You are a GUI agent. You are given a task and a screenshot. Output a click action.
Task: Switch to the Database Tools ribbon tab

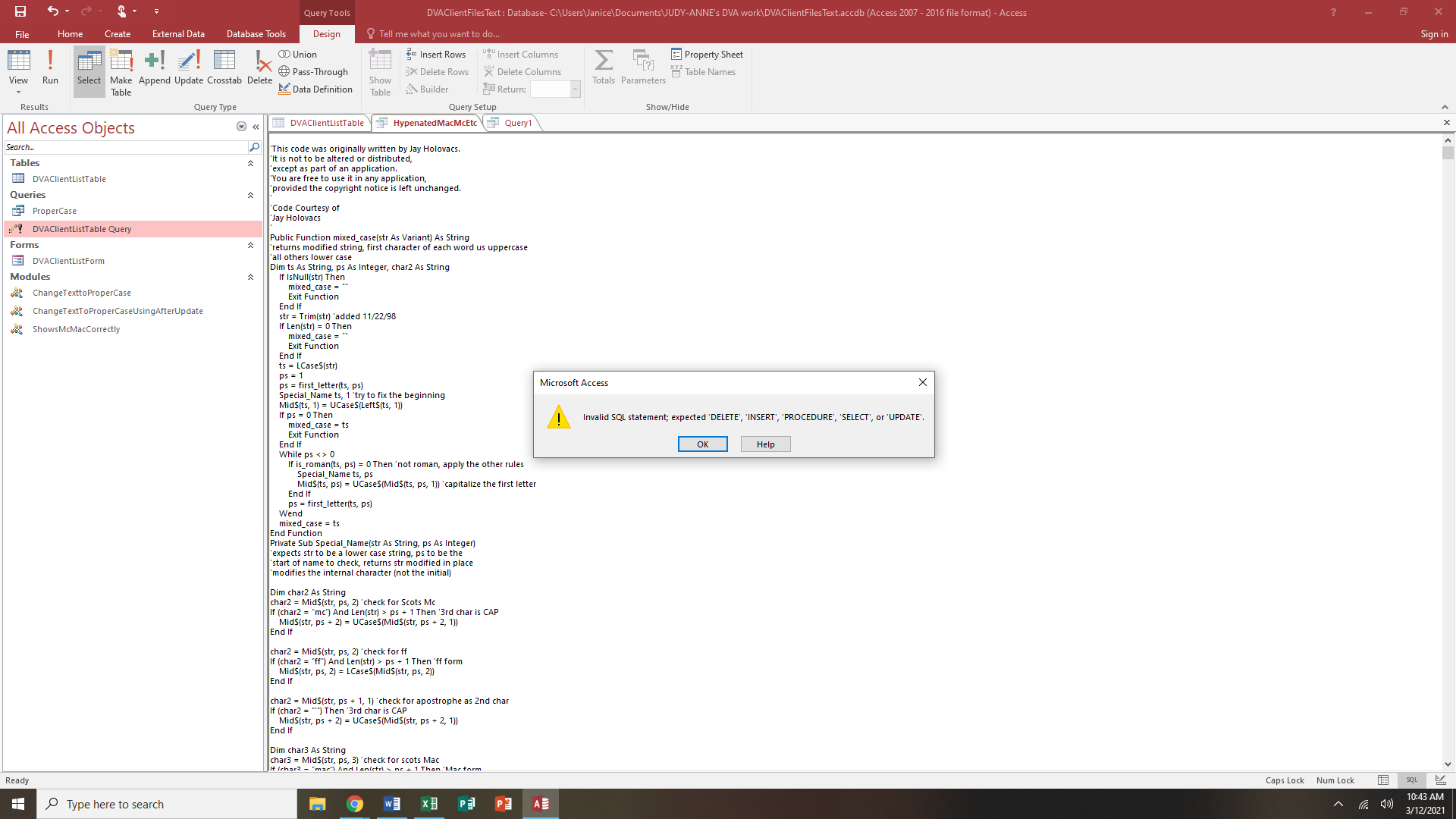(x=256, y=34)
